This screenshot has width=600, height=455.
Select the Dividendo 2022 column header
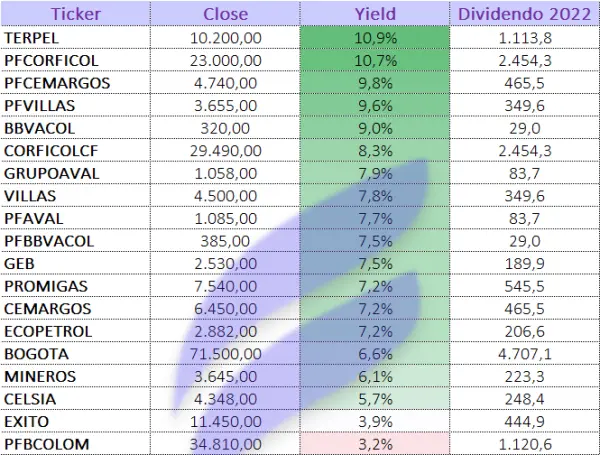(525, 14)
